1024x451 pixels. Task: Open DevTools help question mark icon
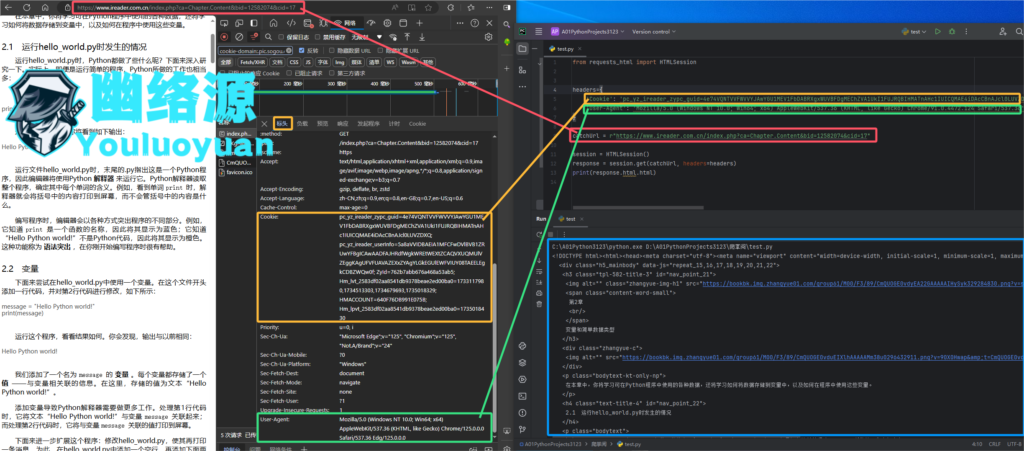[475, 23]
